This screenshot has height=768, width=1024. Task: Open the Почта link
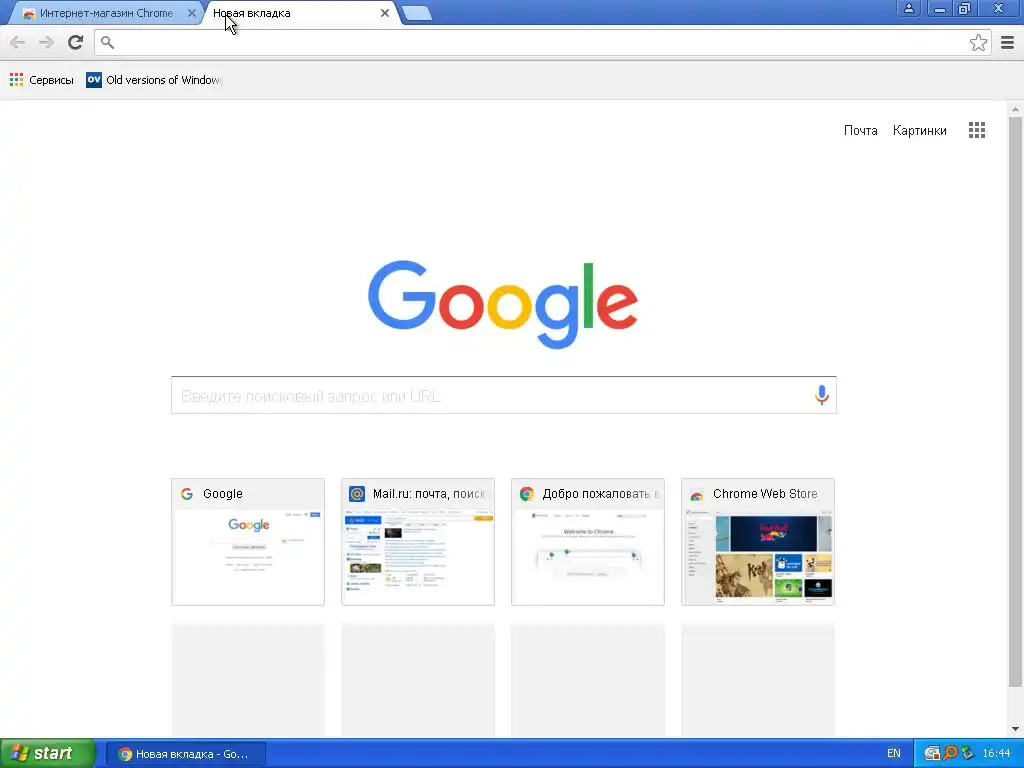860,131
